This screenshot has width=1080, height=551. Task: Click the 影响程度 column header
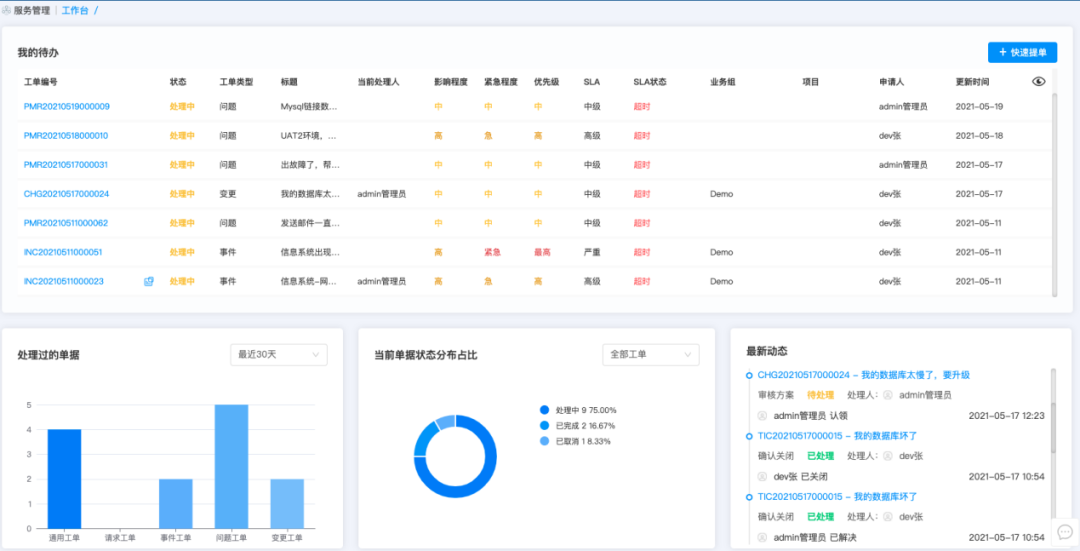click(x=451, y=82)
